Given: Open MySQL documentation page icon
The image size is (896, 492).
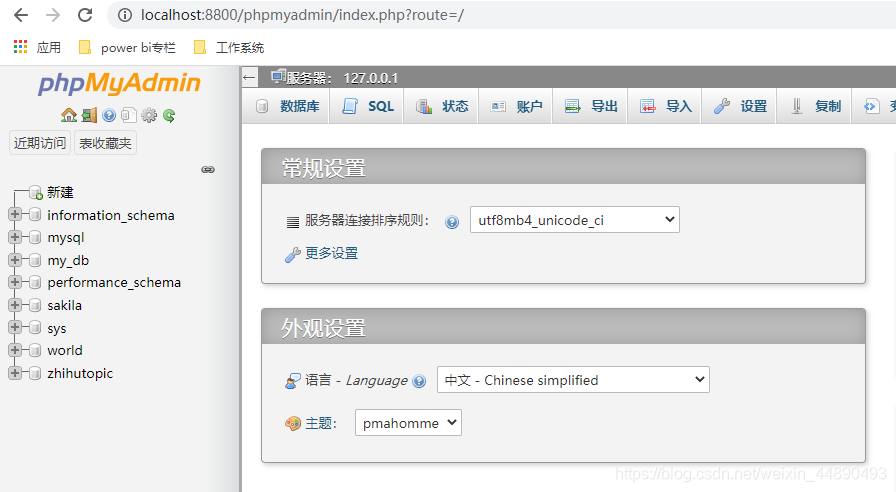Looking at the screenshot, I should coord(129,115).
